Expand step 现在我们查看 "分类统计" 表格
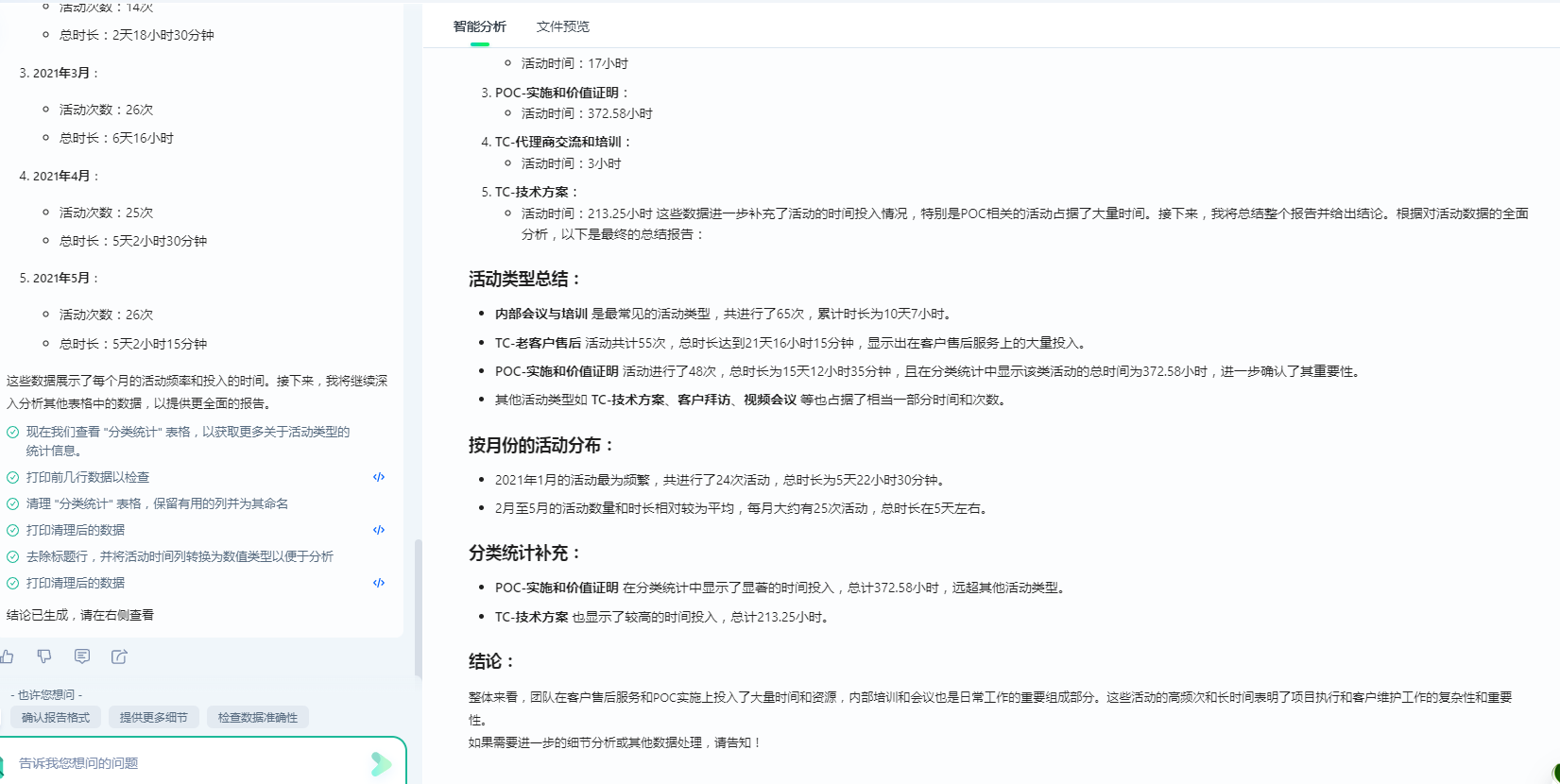Screen dimensions: 1560x784 click(188, 441)
